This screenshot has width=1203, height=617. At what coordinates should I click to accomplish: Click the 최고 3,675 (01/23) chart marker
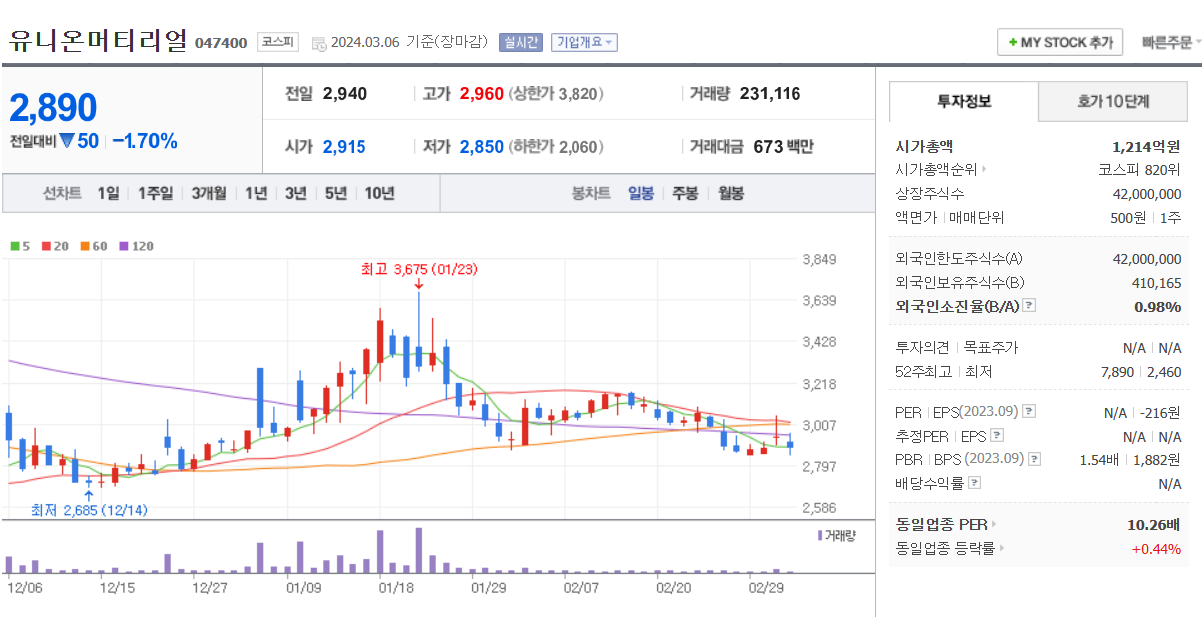coord(418,268)
